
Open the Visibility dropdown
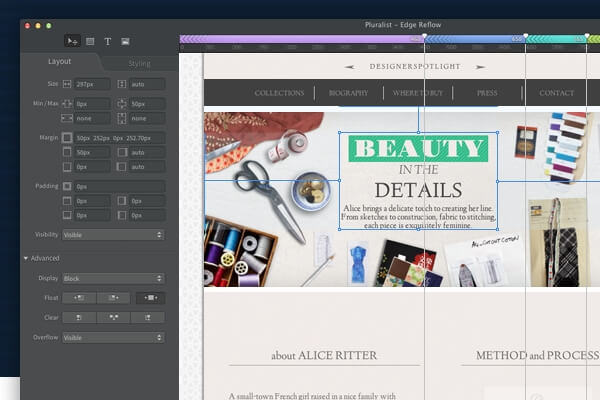click(112, 235)
